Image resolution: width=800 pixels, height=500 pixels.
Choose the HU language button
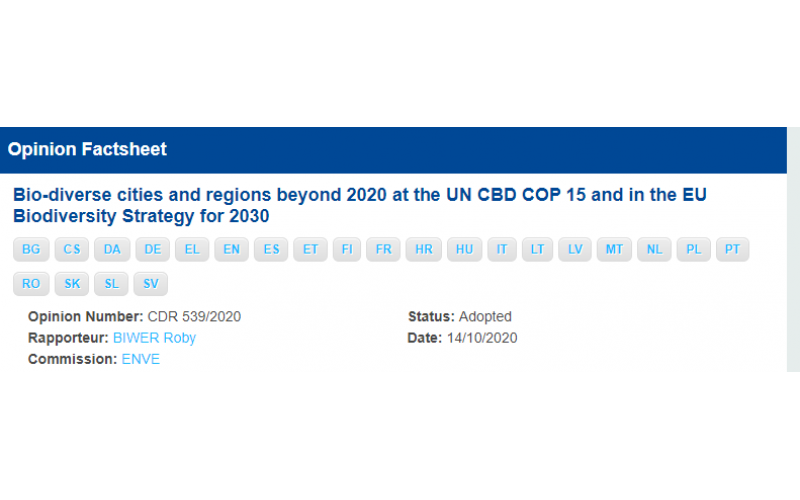click(x=464, y=249)
